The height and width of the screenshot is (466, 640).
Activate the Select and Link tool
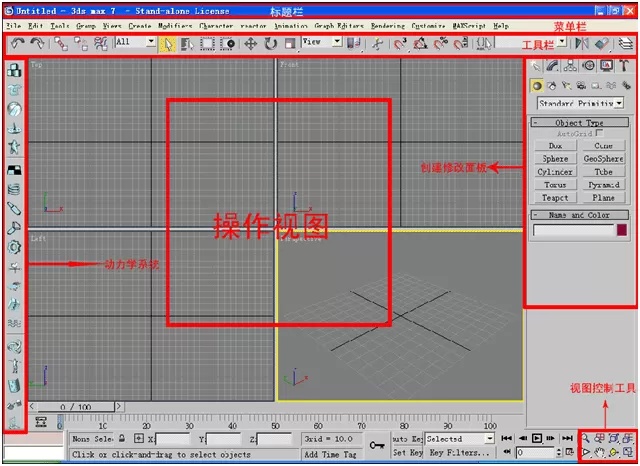61,44
